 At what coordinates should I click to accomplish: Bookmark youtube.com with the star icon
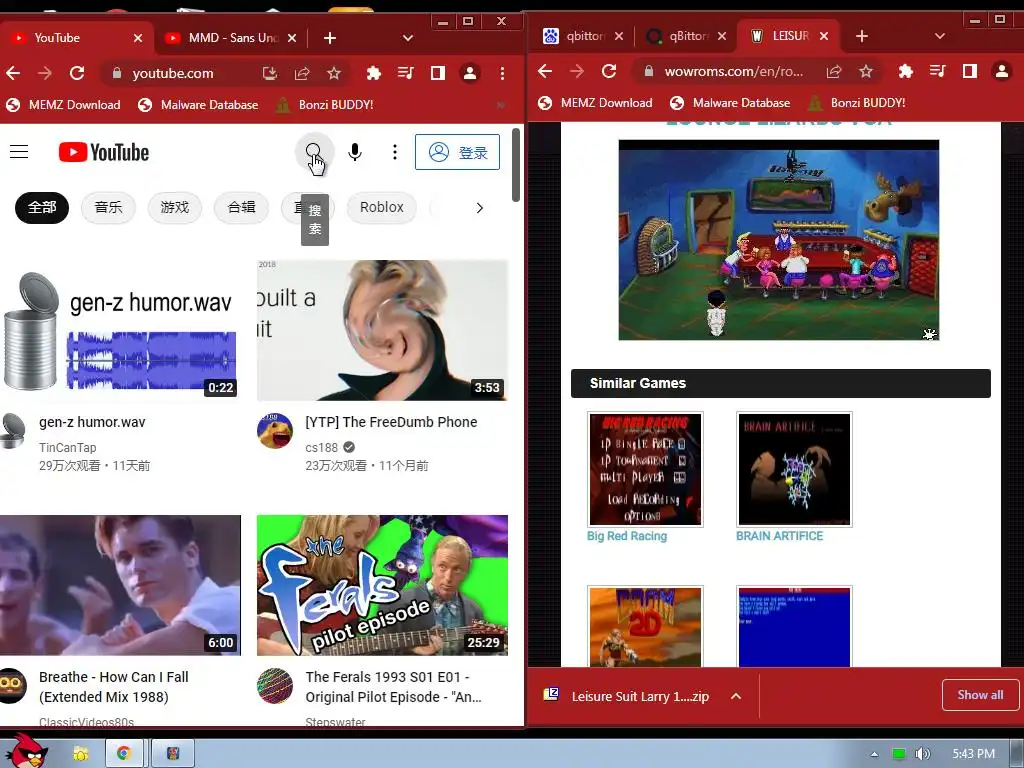[334, 73]
